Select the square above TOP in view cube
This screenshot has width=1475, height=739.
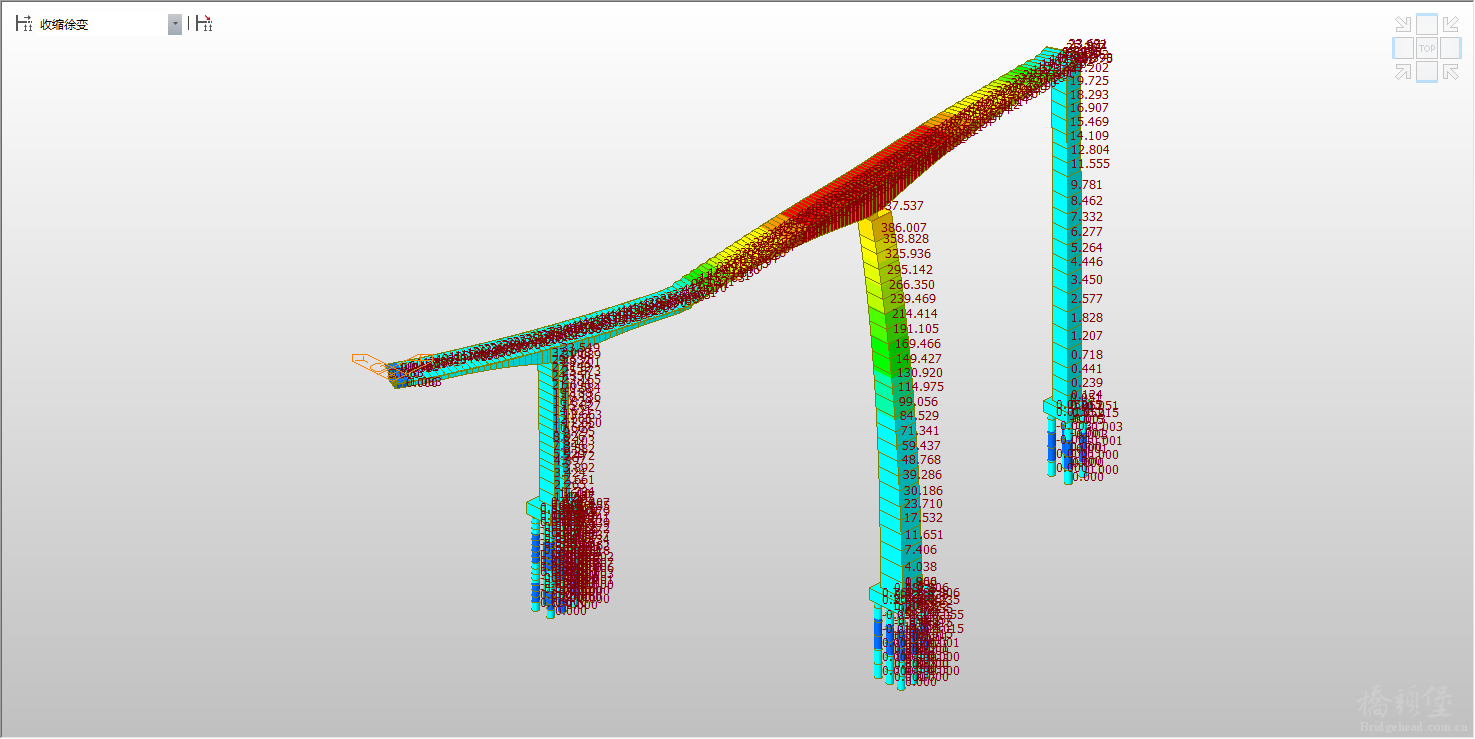pos(1427,24)
